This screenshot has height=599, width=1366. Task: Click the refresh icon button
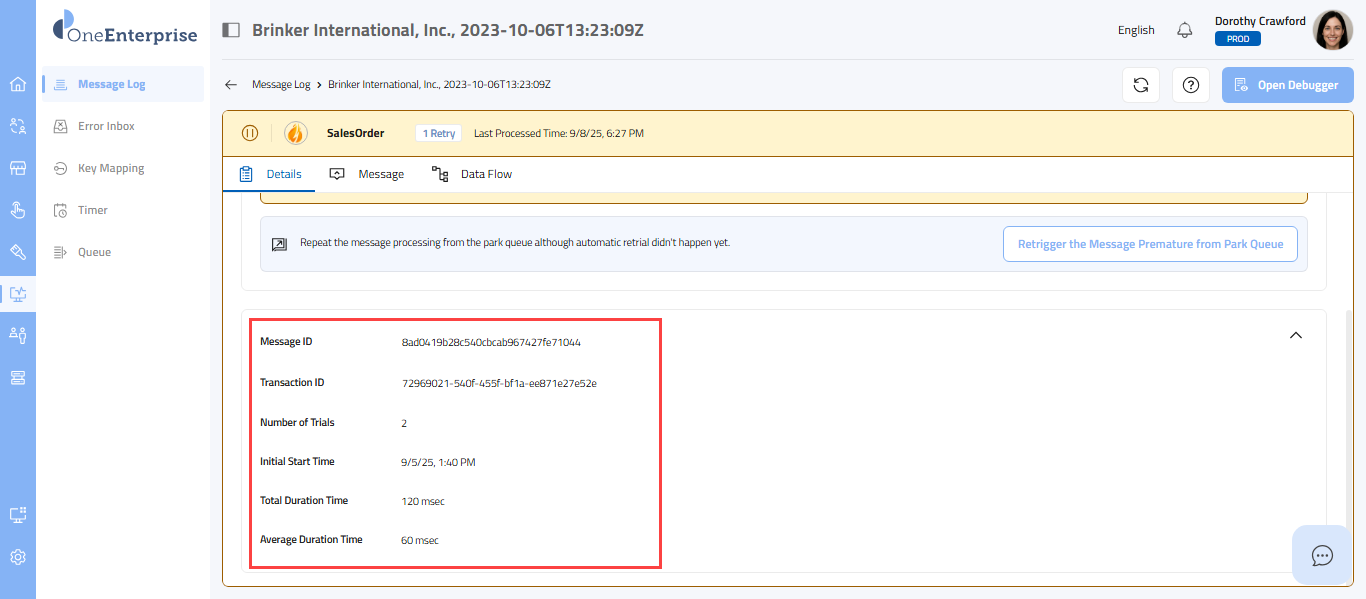pos(1140,85)
